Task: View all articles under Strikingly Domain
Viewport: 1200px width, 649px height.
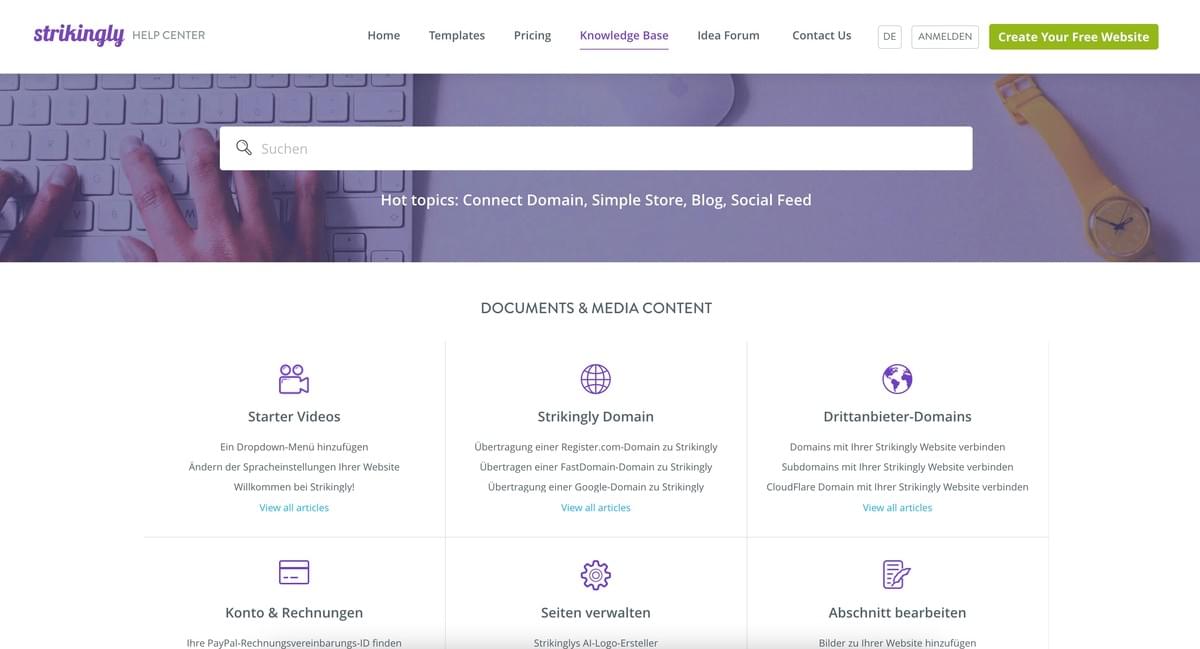Action: 596,508
